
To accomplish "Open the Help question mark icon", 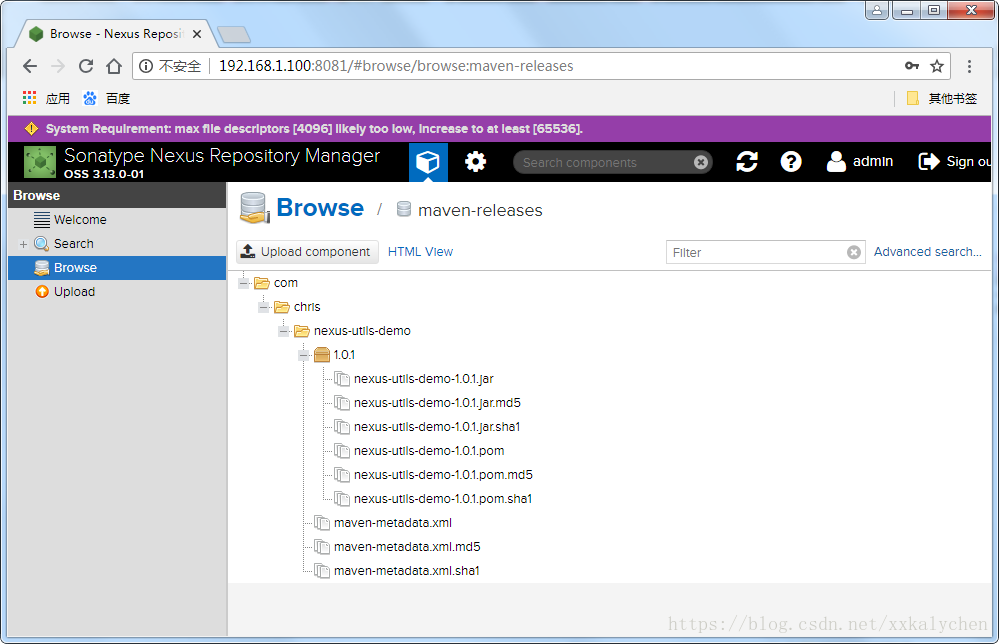I will 791,162.
